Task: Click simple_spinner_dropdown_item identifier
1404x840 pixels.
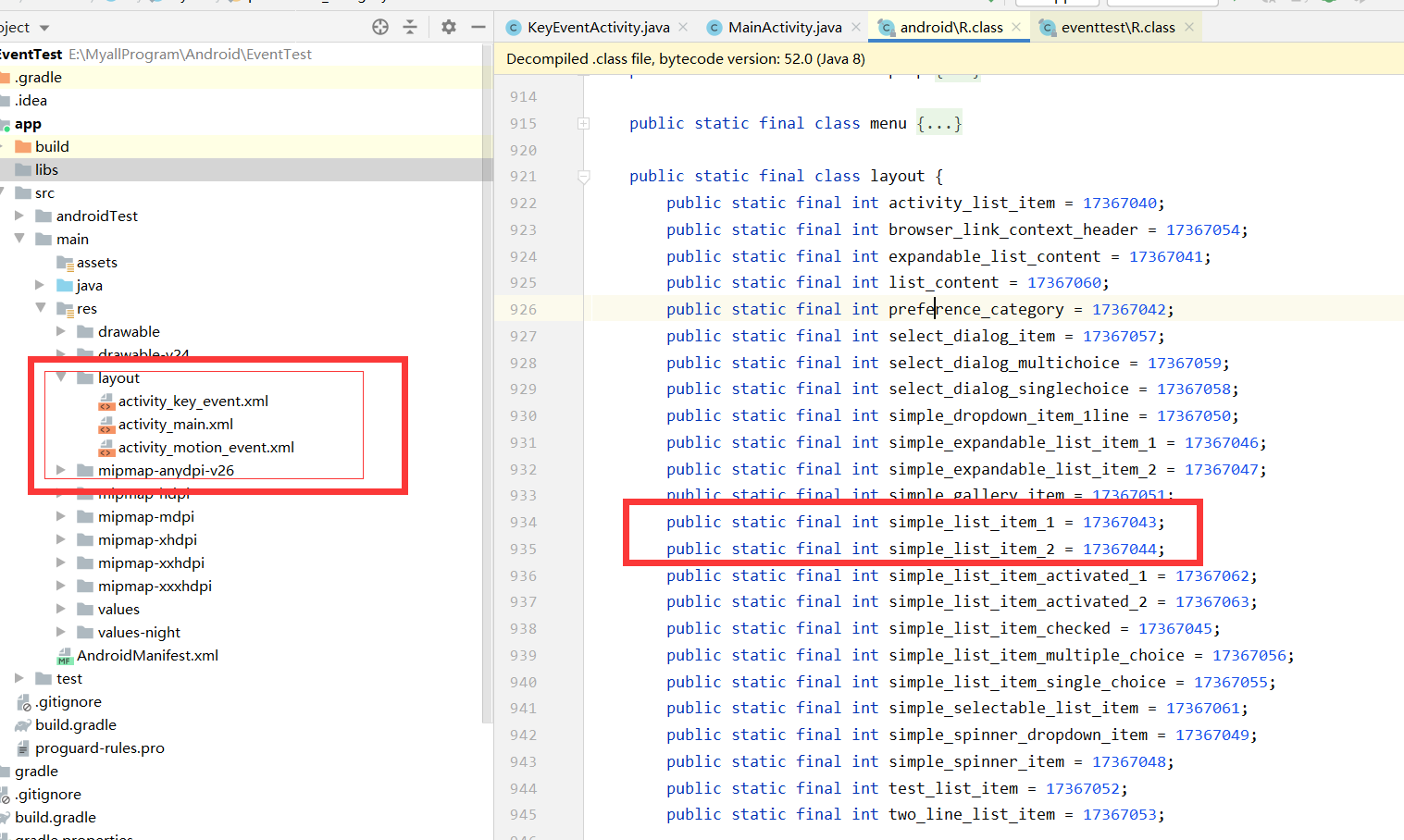Action: tap(1018, 735)
